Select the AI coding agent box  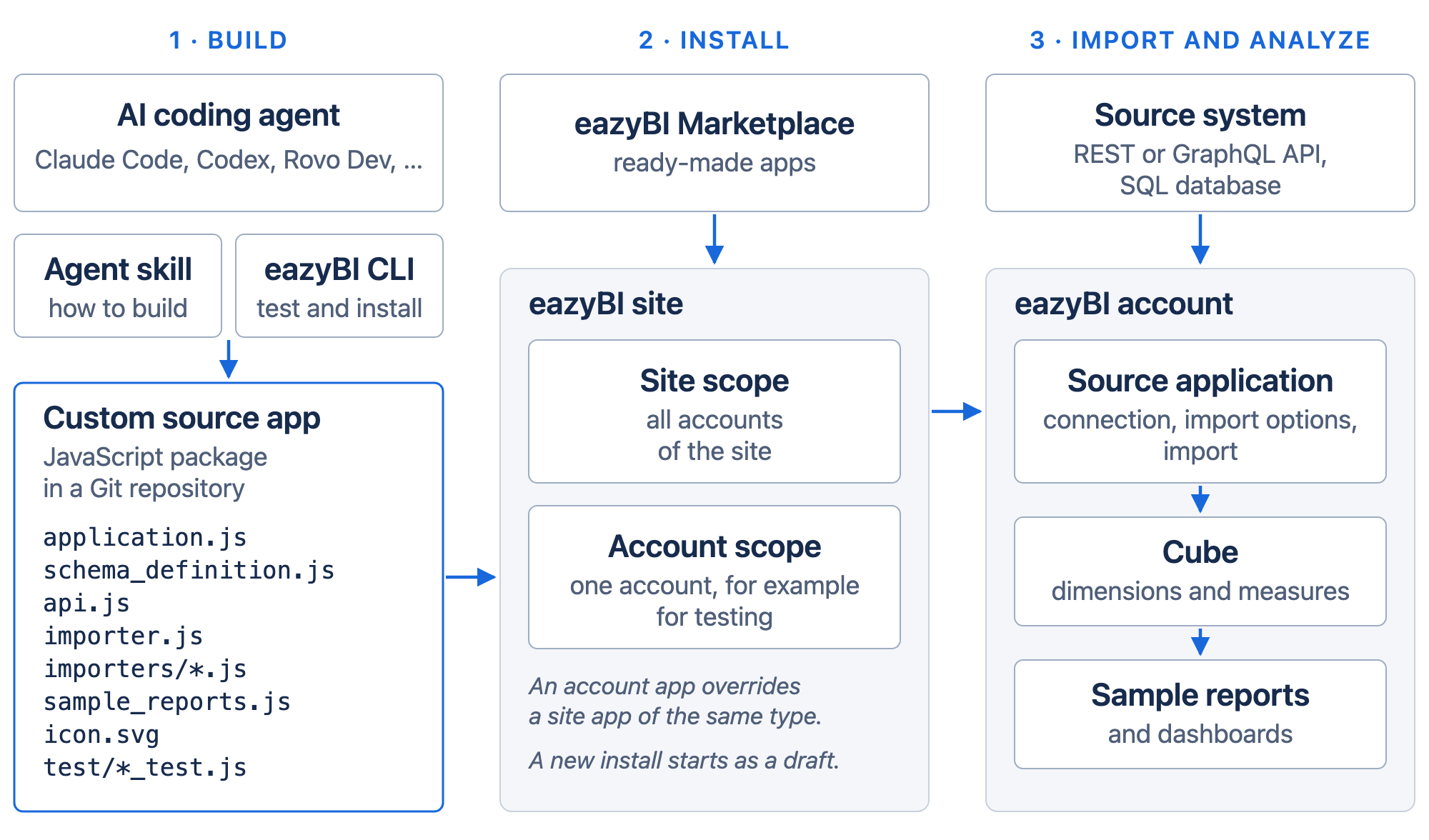tap(229, 143)
